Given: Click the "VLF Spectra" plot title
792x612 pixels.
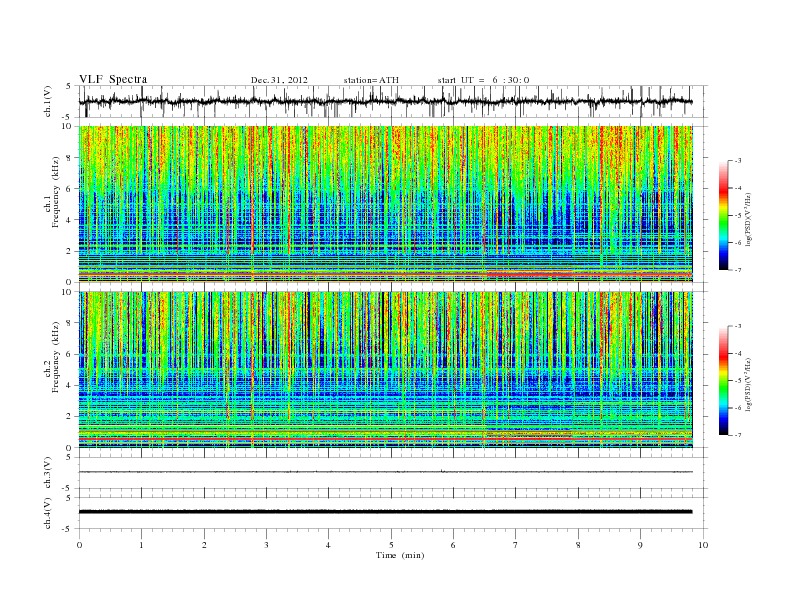Looking at the screenshot, I should 113,79.
